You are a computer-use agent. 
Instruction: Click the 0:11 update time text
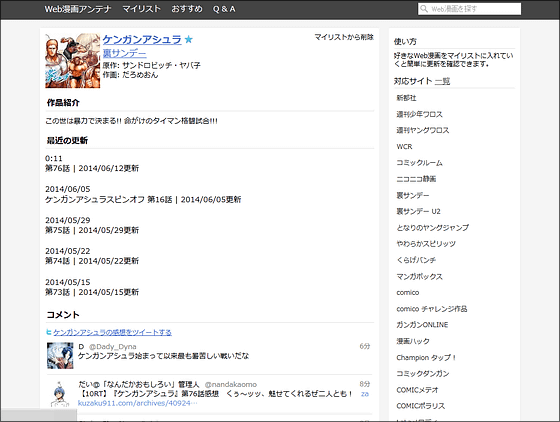pos(54,158)
